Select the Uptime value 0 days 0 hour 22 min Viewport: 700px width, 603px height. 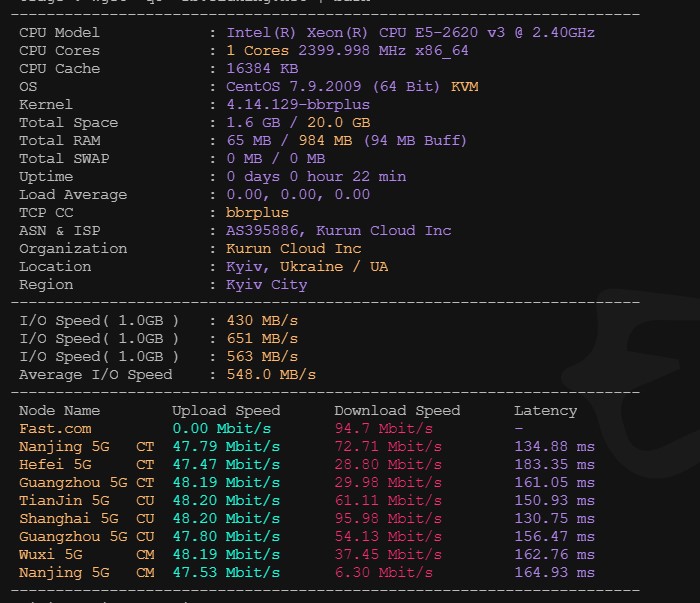point(316,176)
